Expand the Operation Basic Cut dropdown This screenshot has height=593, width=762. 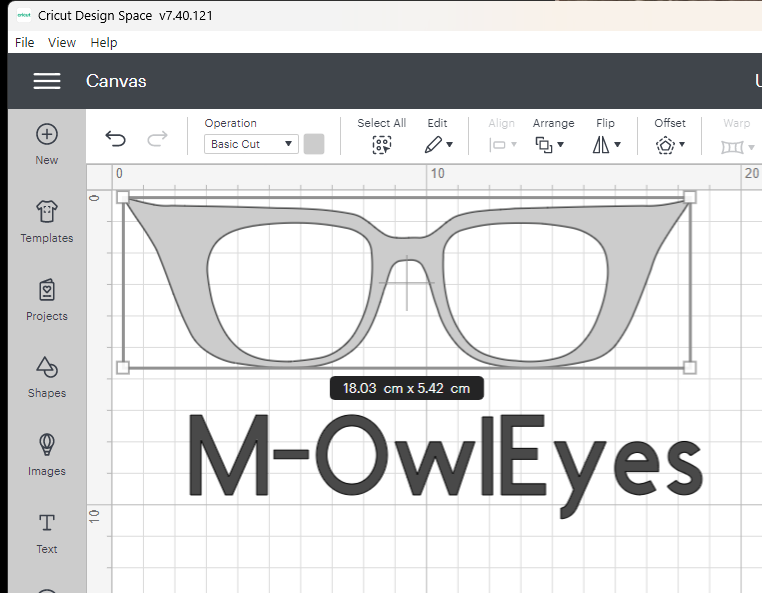pyautogui.click(x=251, y=144)
